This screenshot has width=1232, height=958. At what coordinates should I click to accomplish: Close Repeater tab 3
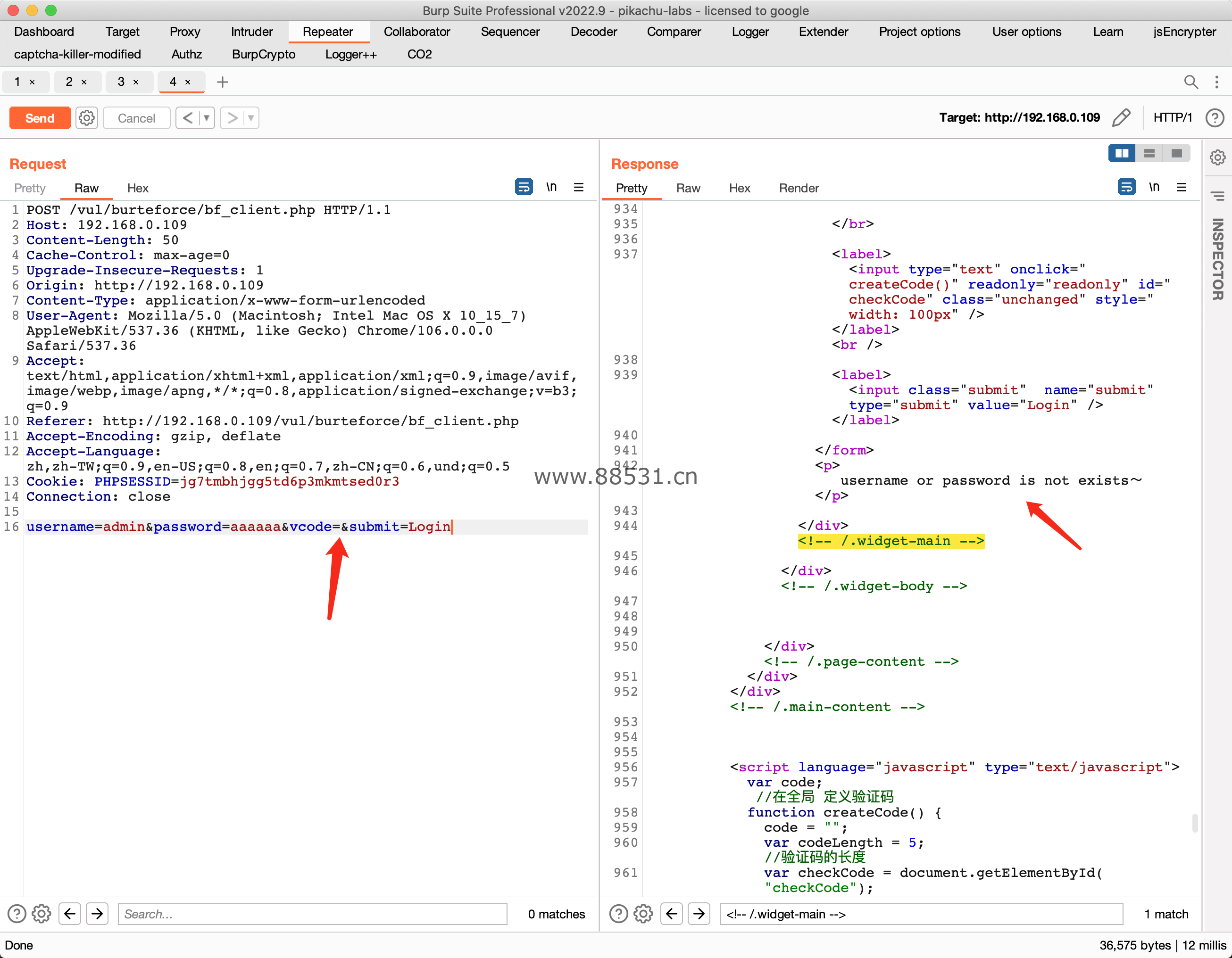[136, 82]
